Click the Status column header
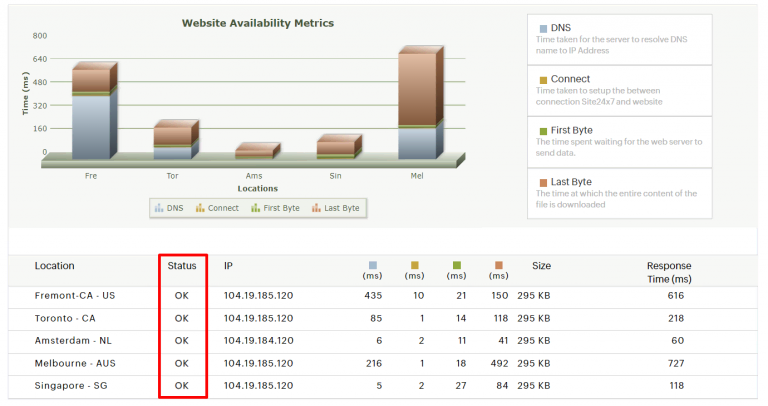Viewport: 768px width, 406px height. 182,266
